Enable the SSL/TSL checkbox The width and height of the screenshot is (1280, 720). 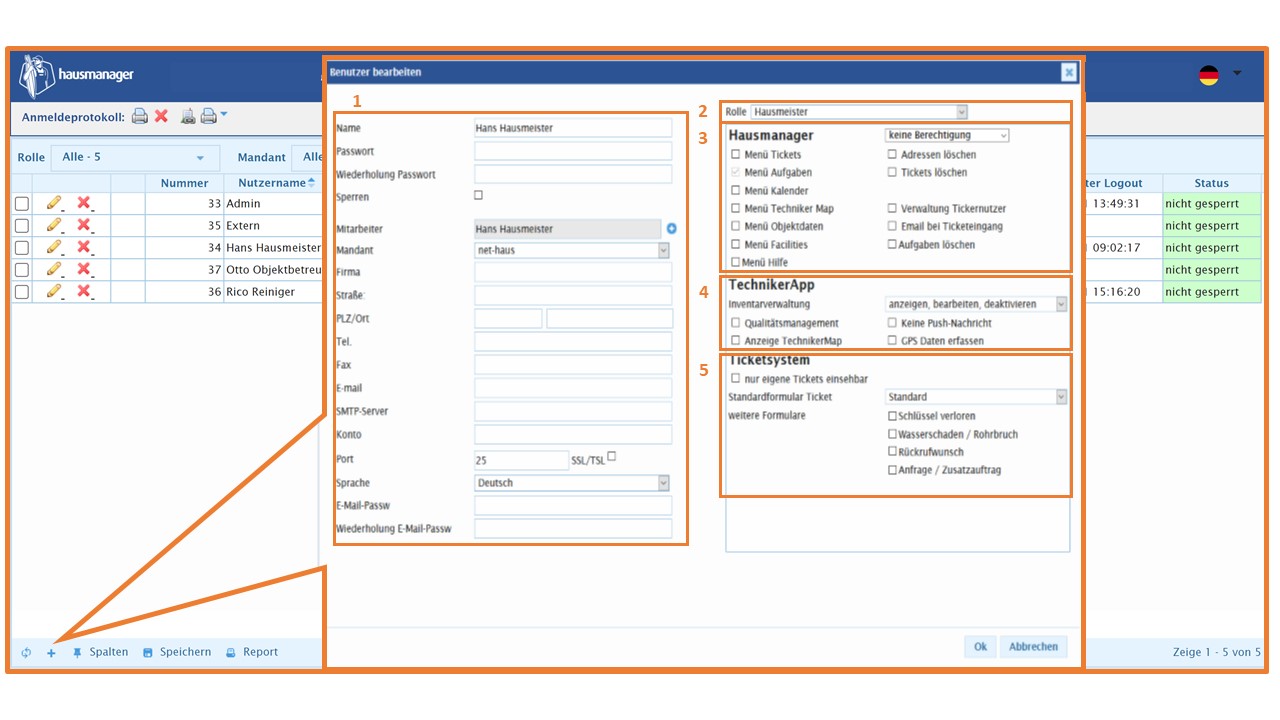612,457
